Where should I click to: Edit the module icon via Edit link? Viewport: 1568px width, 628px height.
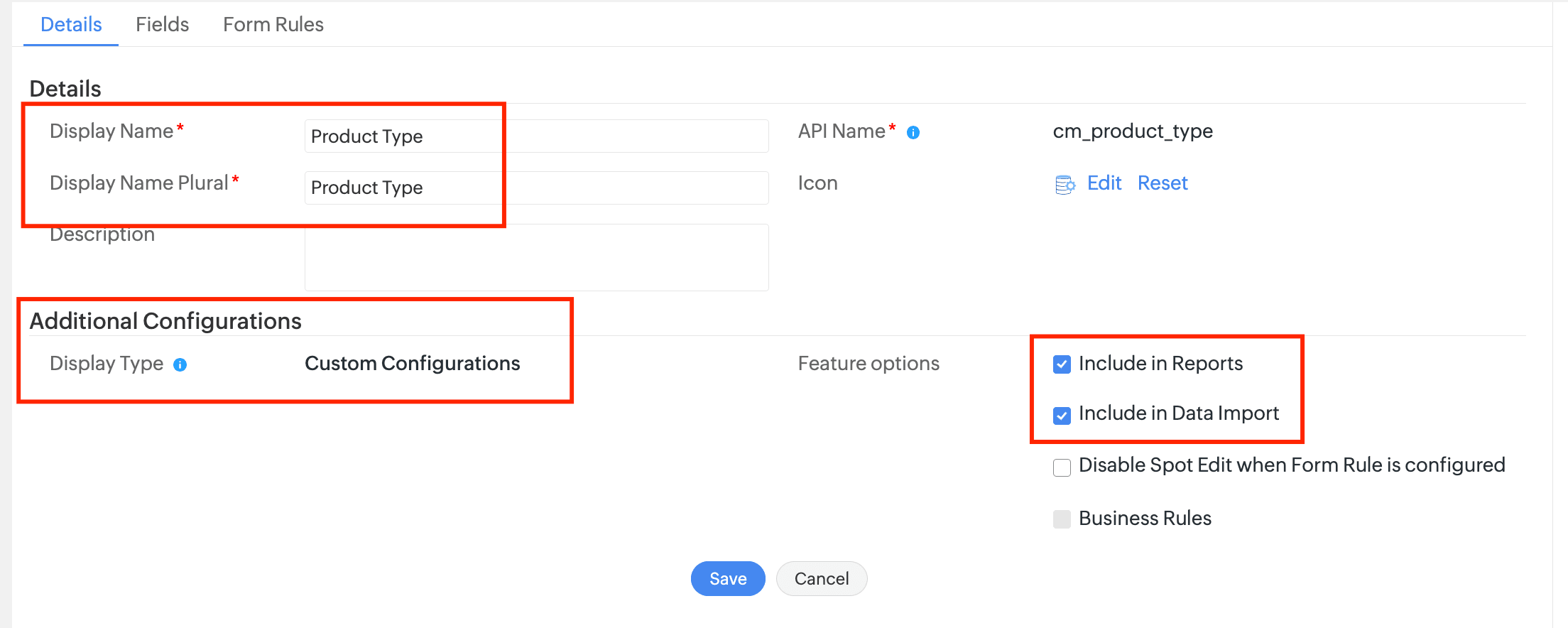click(1104, 183)
